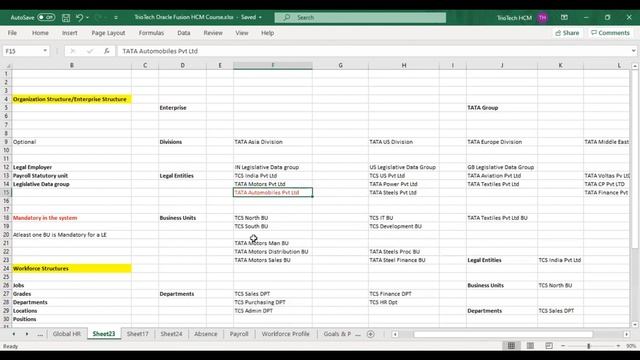Image resolution: width=640 pixels, height=360 pixels.
Task: Select column H header
Action: point(404,65)
